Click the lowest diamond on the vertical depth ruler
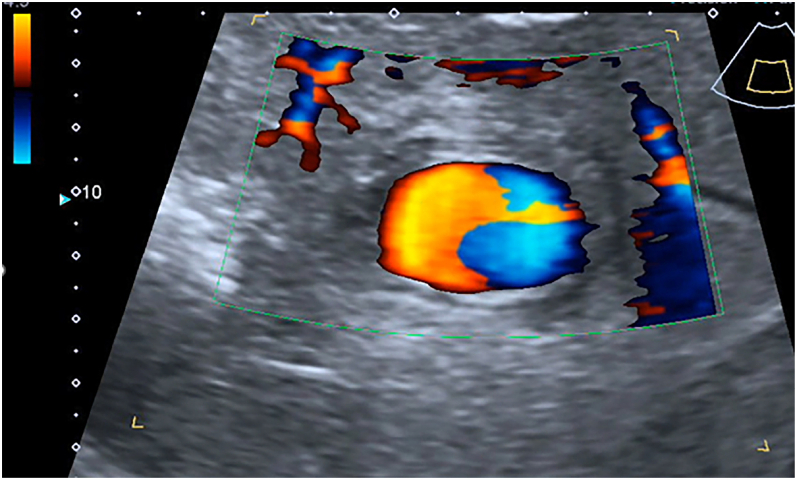This screenshot has height=480, width=797. click(x=76, y=447)
